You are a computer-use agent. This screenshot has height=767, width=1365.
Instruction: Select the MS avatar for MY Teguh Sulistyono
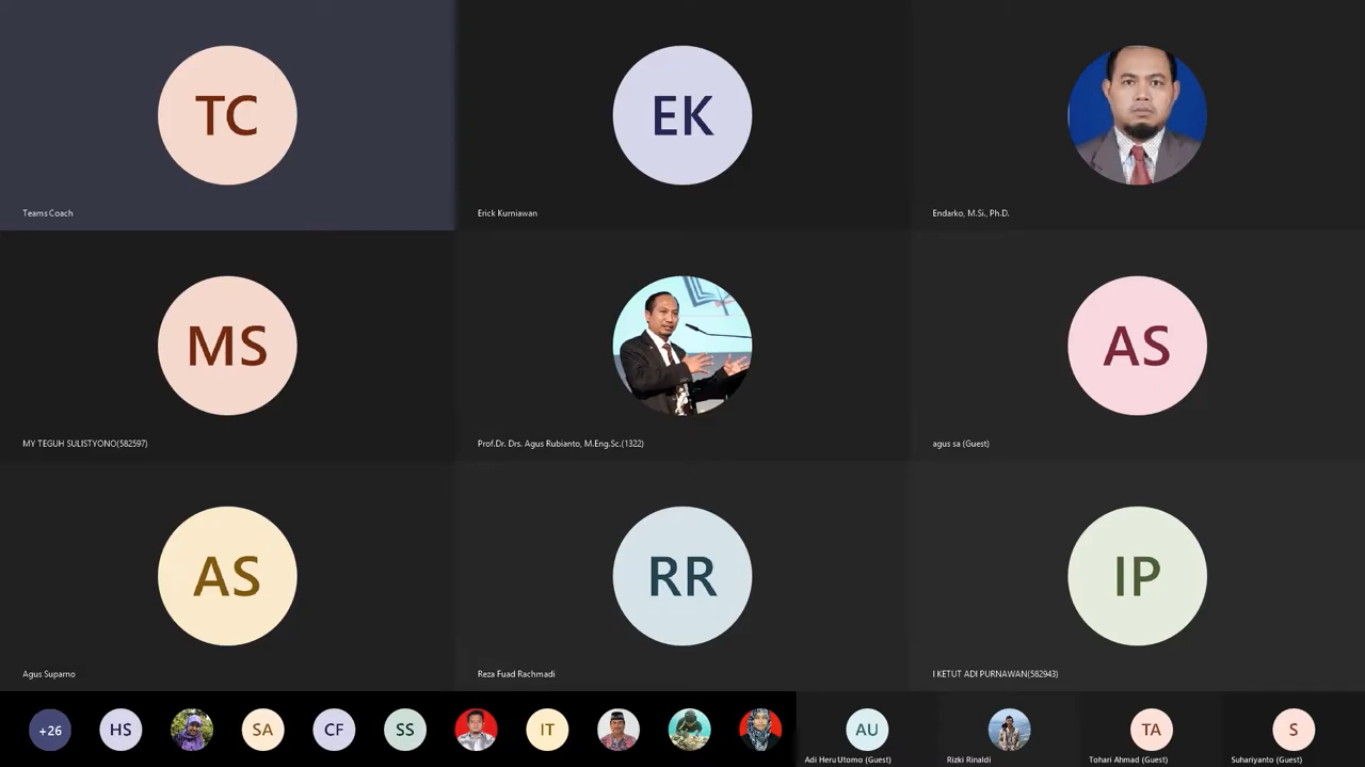227,345
